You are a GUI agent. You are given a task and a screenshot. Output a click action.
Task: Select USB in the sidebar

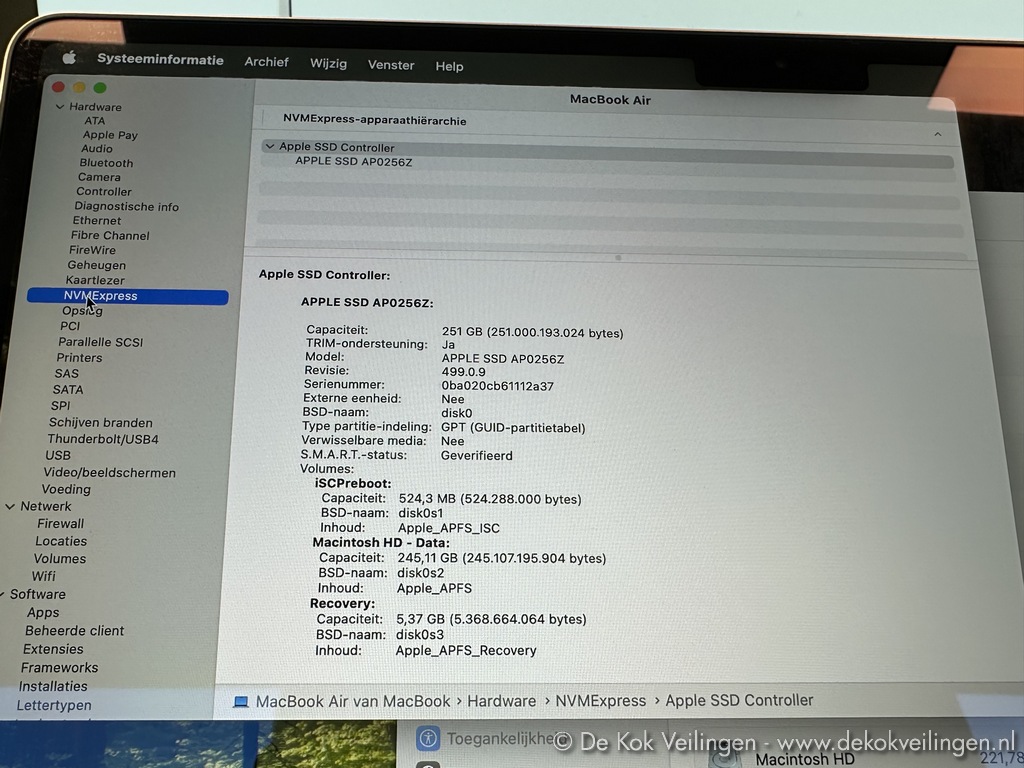[x=58, y=455]
